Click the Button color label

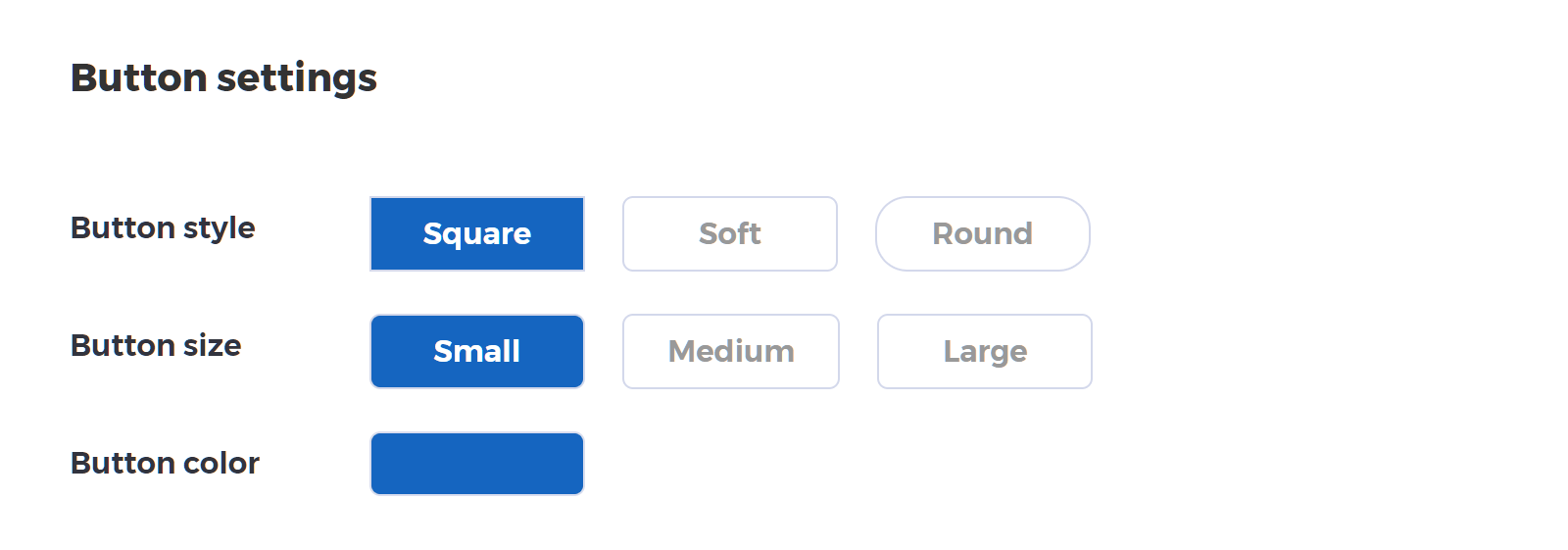click(x=165, y=463)
